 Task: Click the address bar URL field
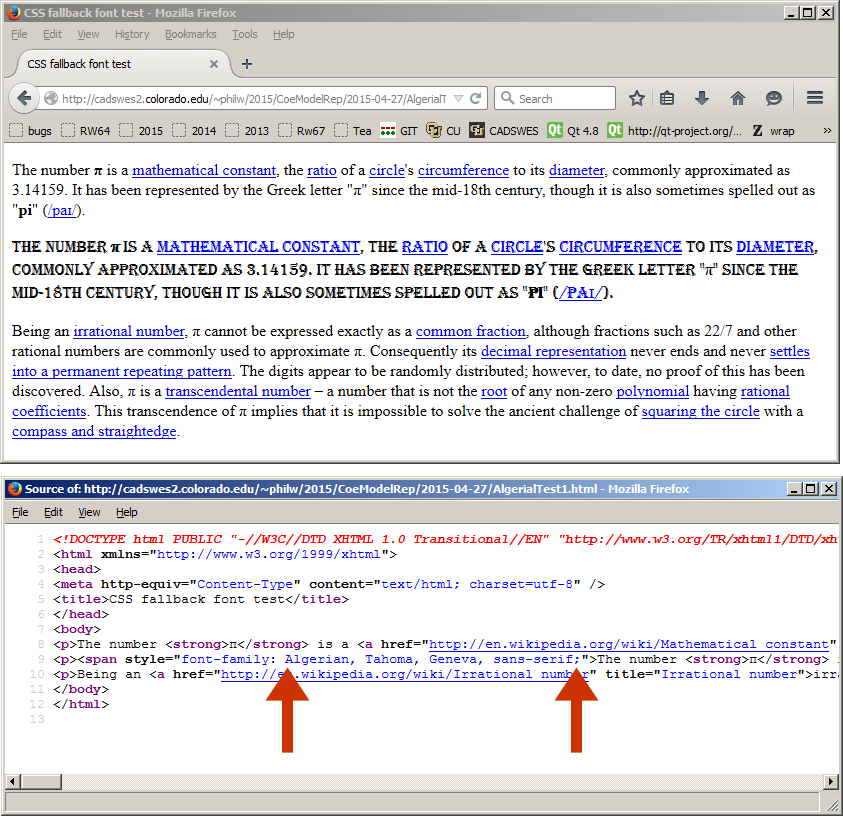[254, 98]
